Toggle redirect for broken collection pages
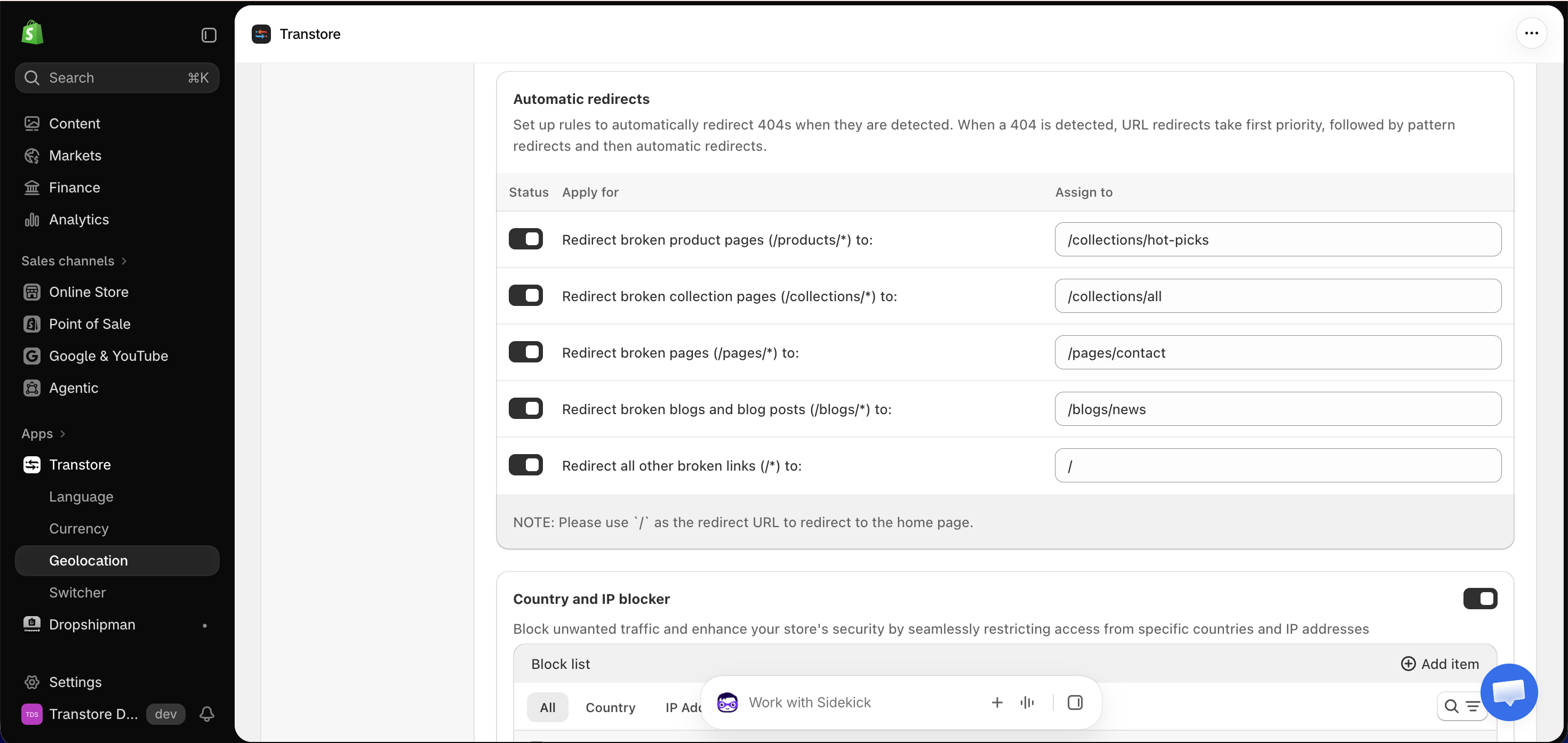The width and height of the screenshot is (1568, 743). click(525, 296)
